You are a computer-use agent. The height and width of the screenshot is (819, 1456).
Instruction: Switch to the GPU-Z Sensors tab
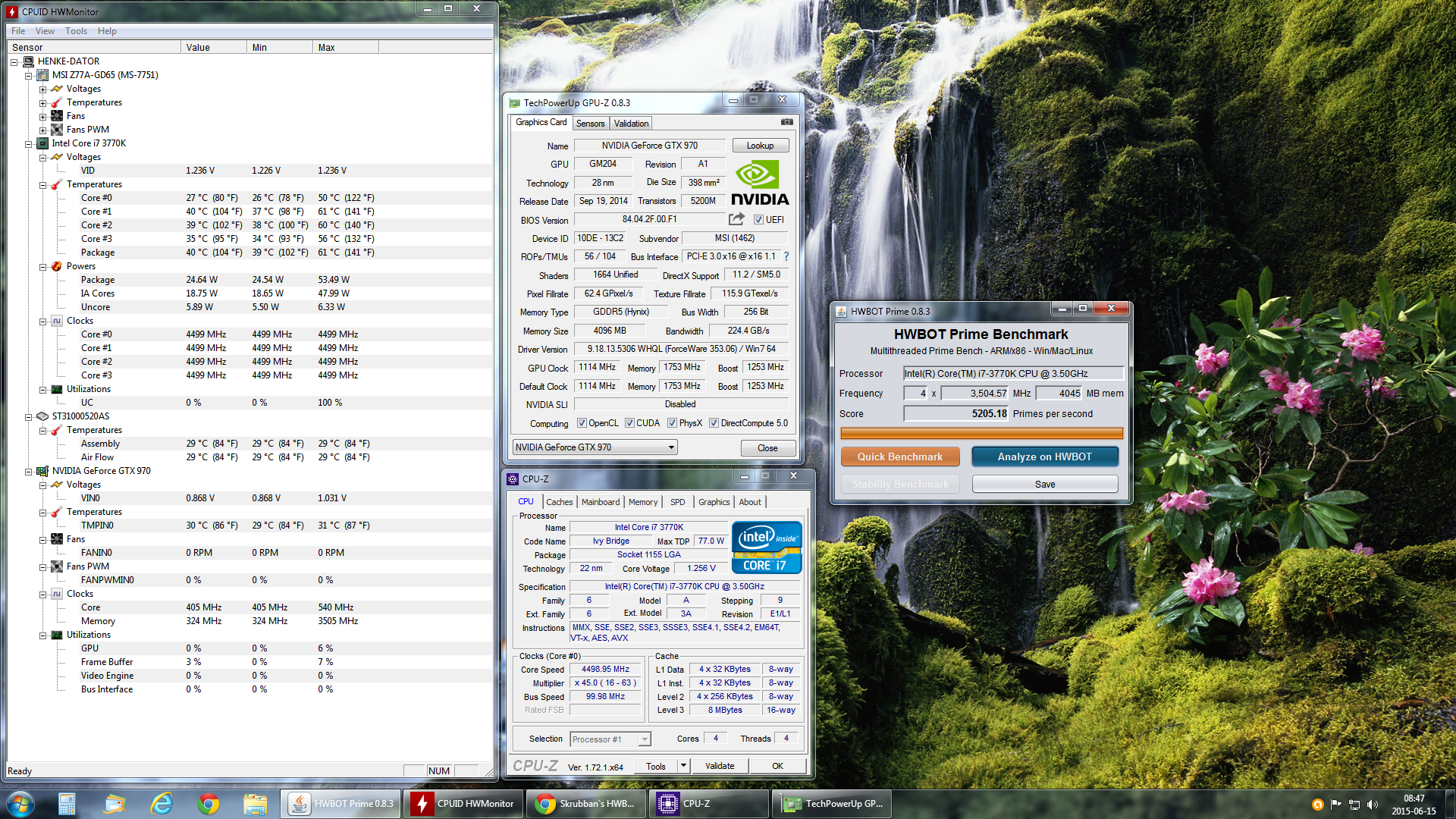pos(590,124)
